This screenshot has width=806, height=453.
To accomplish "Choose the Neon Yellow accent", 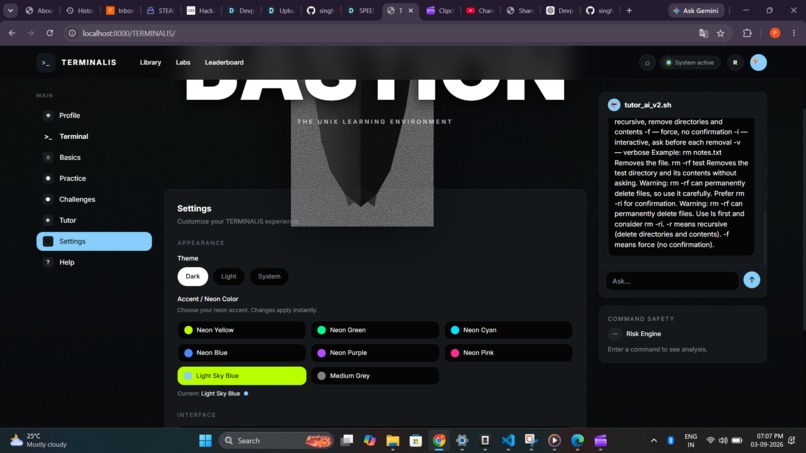I will (242, 330).
